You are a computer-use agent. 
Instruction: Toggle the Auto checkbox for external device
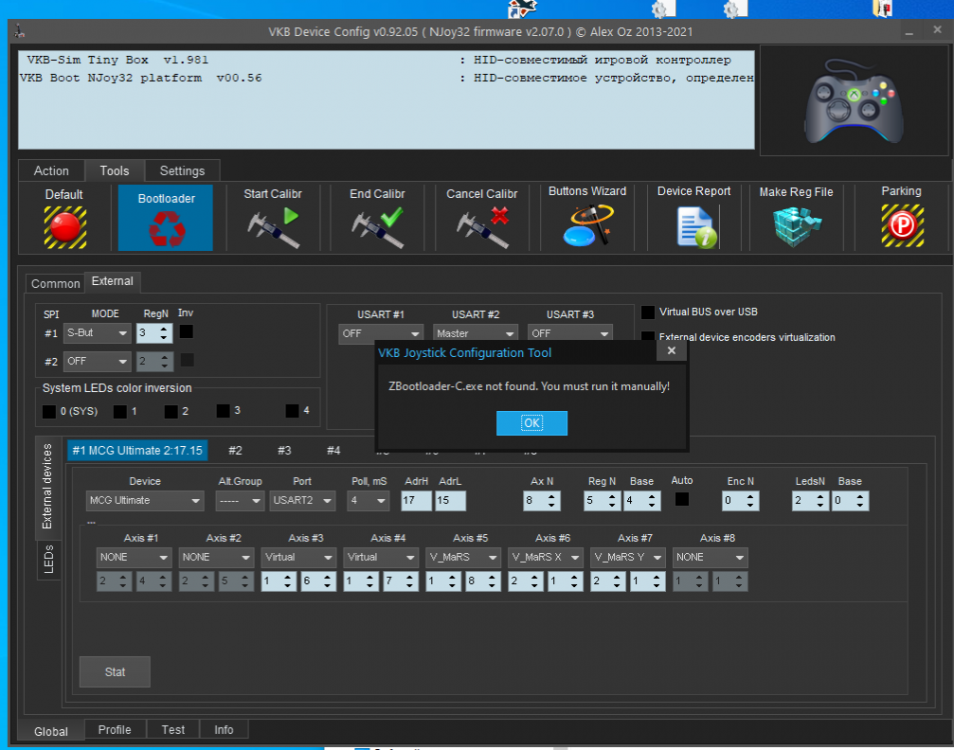(x=681, y=499)
